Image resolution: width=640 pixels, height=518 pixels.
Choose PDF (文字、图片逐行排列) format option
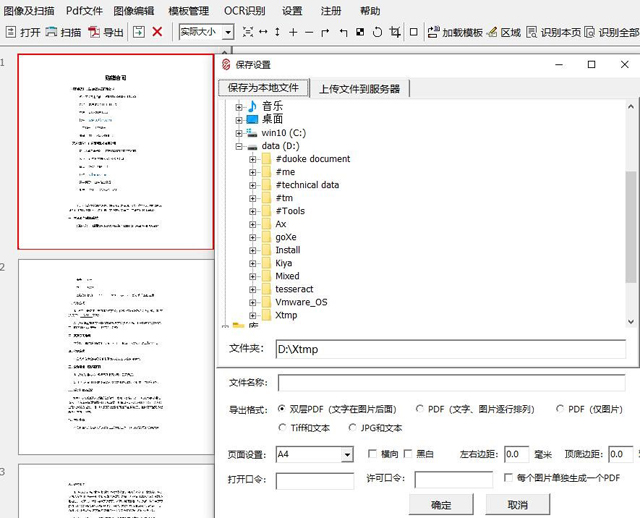(x=419, y=409)
